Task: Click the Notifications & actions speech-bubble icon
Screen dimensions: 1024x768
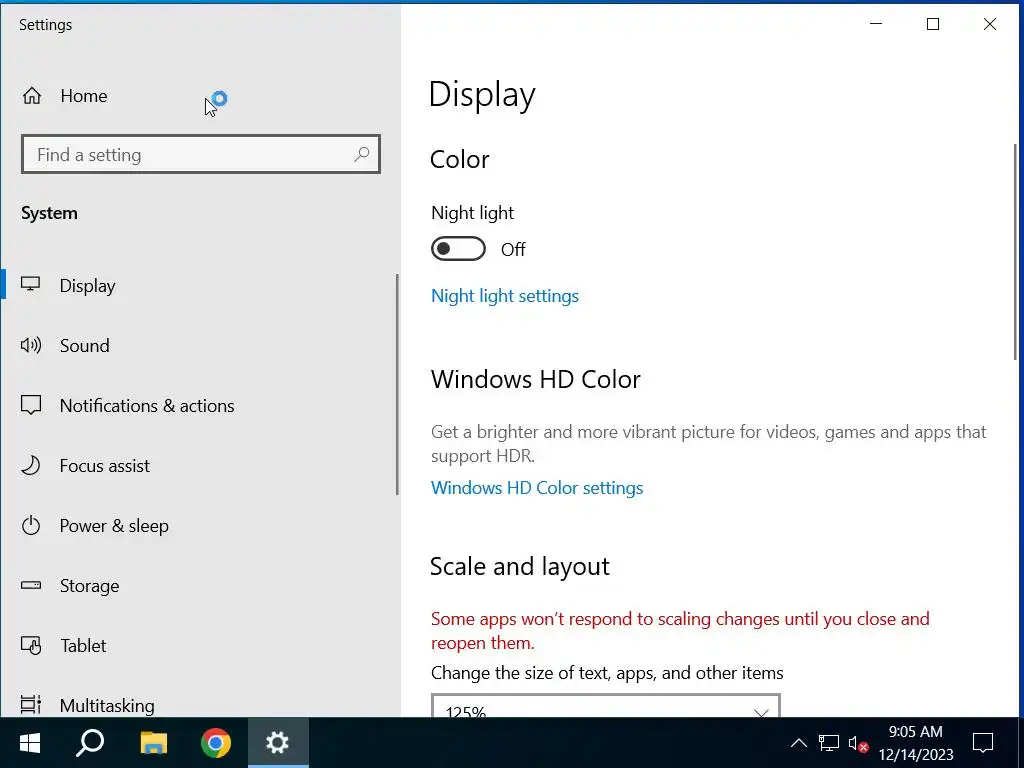Action: (31, 405)
